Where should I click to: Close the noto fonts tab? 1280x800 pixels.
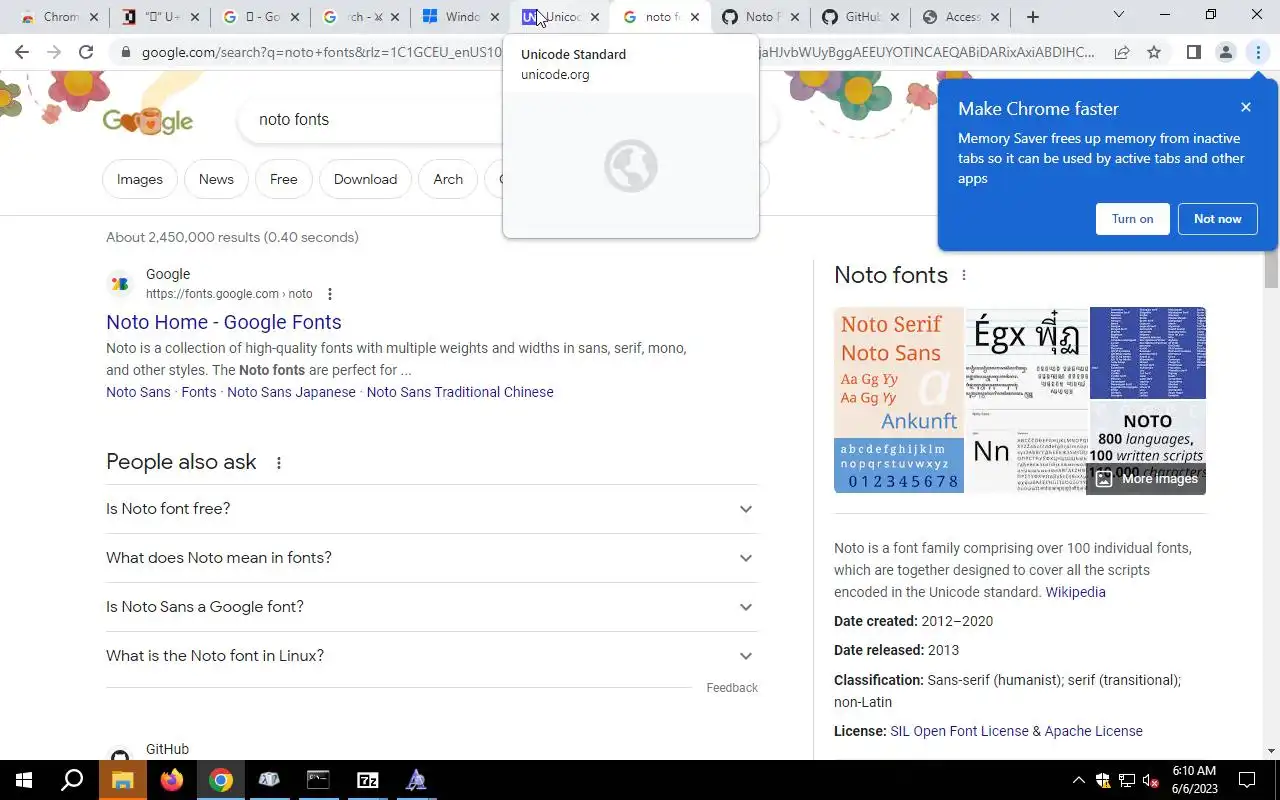click(695, 17)
